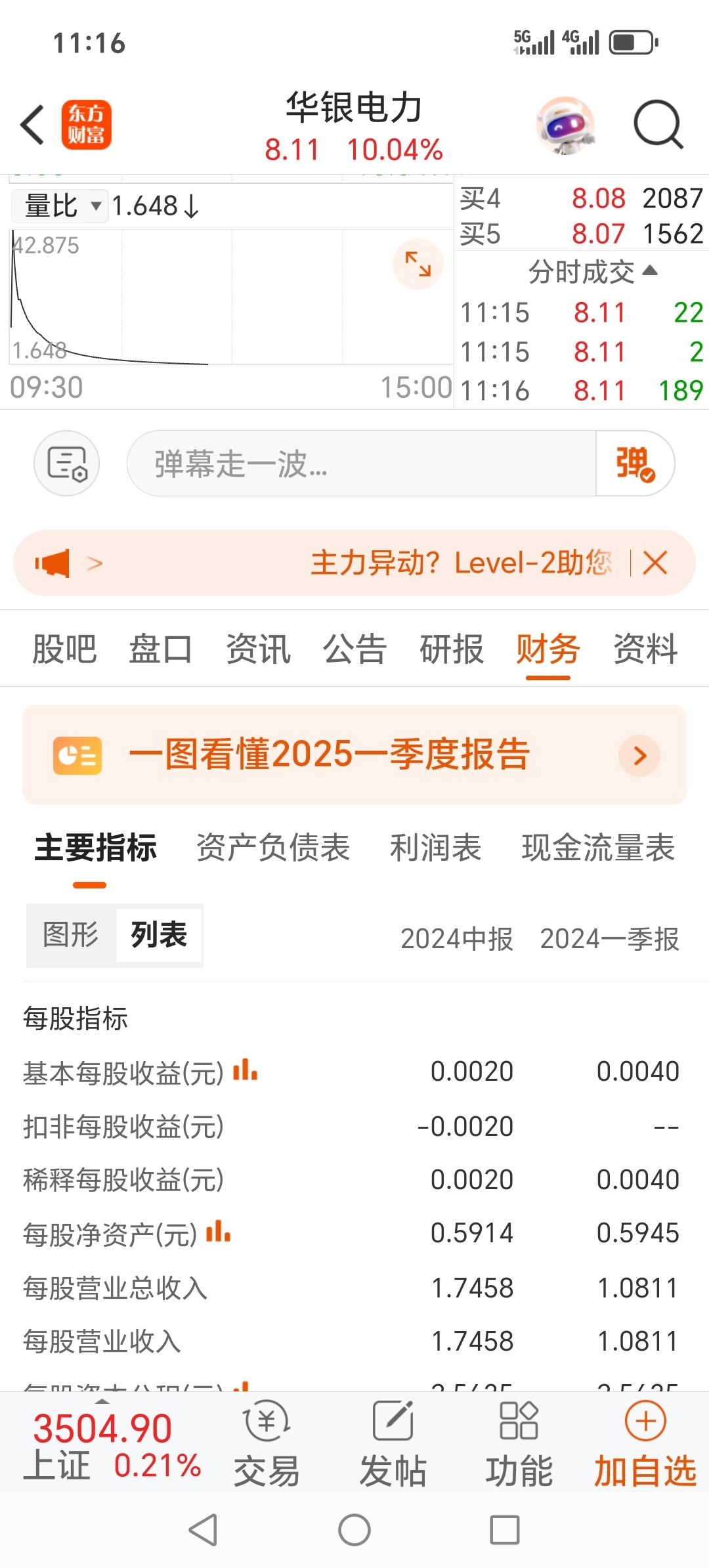This screenshot has width=709, height=1568.
Task: Tap the 每股营业总收入 row label
Action: point(116,1288)
